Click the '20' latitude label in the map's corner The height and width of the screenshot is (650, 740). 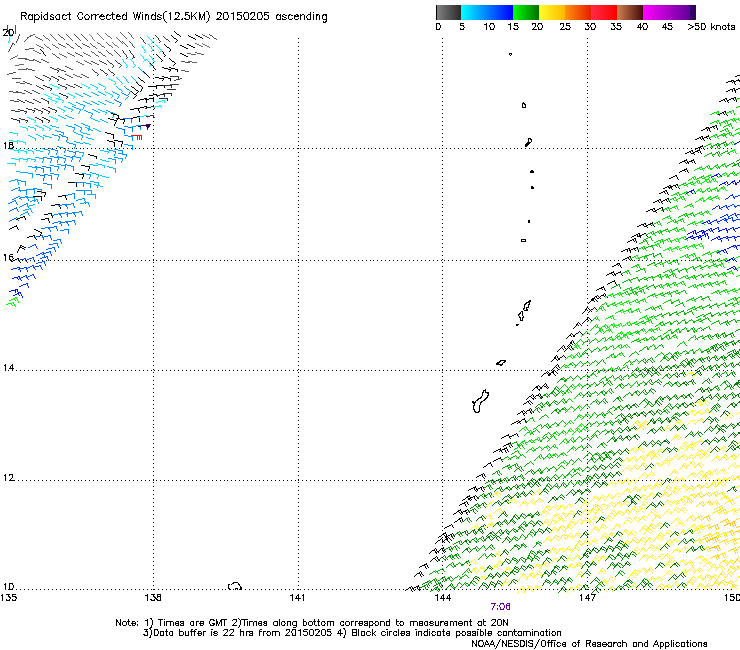8,33
